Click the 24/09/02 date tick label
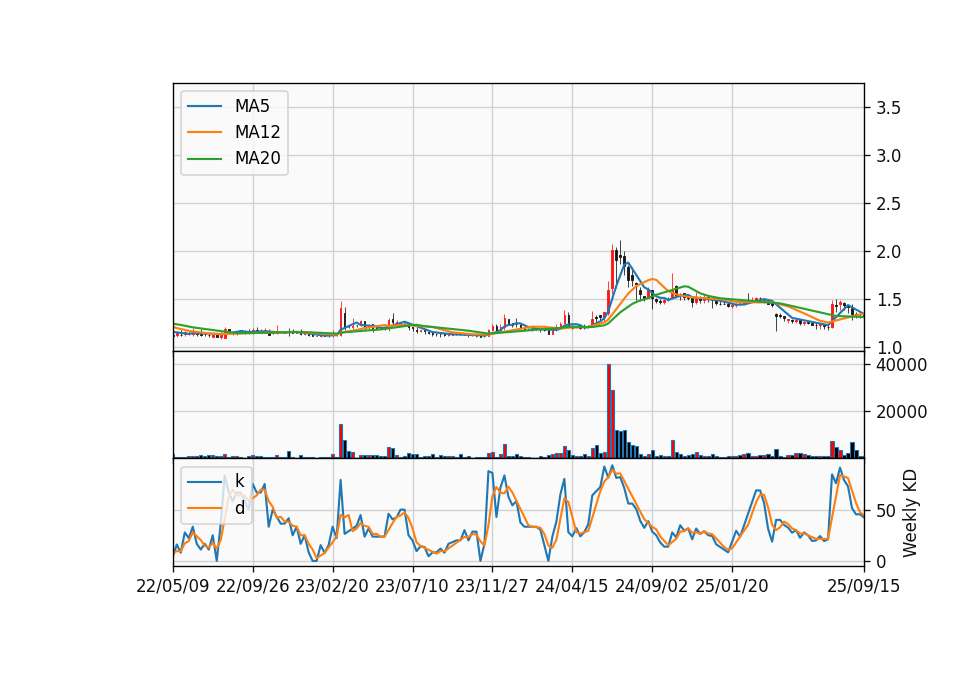 [x=651, y=586]
